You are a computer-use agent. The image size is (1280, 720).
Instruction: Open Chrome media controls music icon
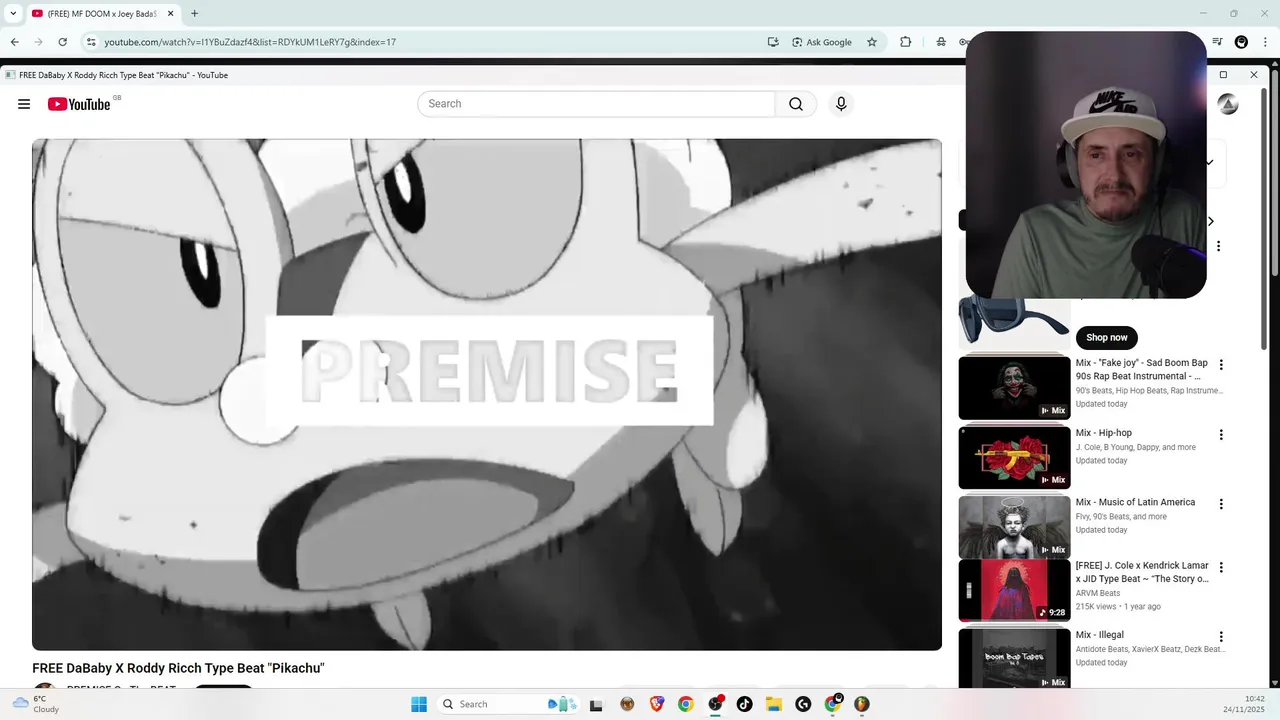point(1217,42)
